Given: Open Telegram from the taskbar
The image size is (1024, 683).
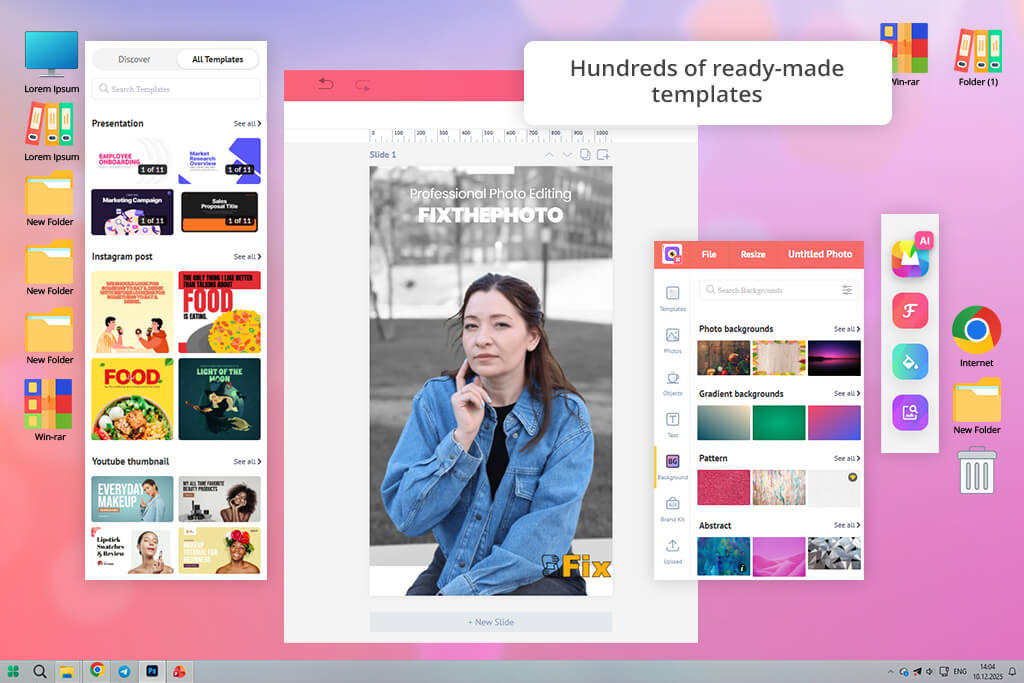Looking at the screenshot, I should [124, 671].
